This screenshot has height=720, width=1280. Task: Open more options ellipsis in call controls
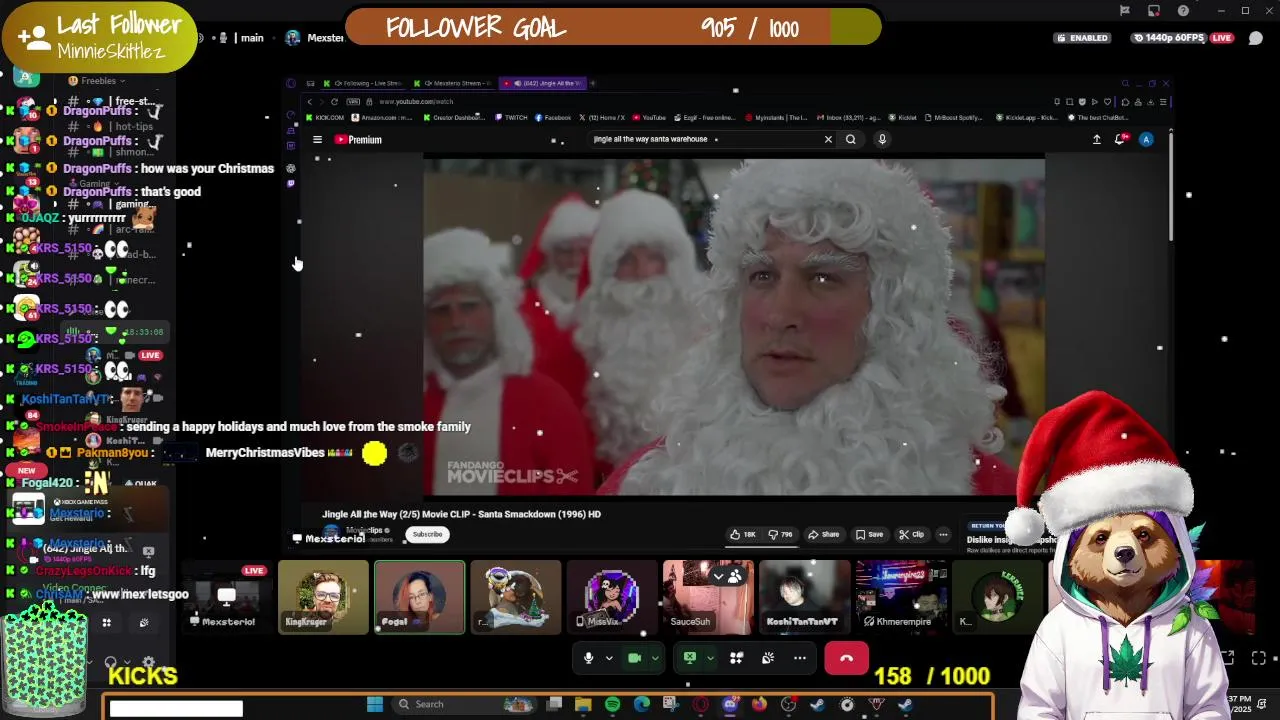800,658
